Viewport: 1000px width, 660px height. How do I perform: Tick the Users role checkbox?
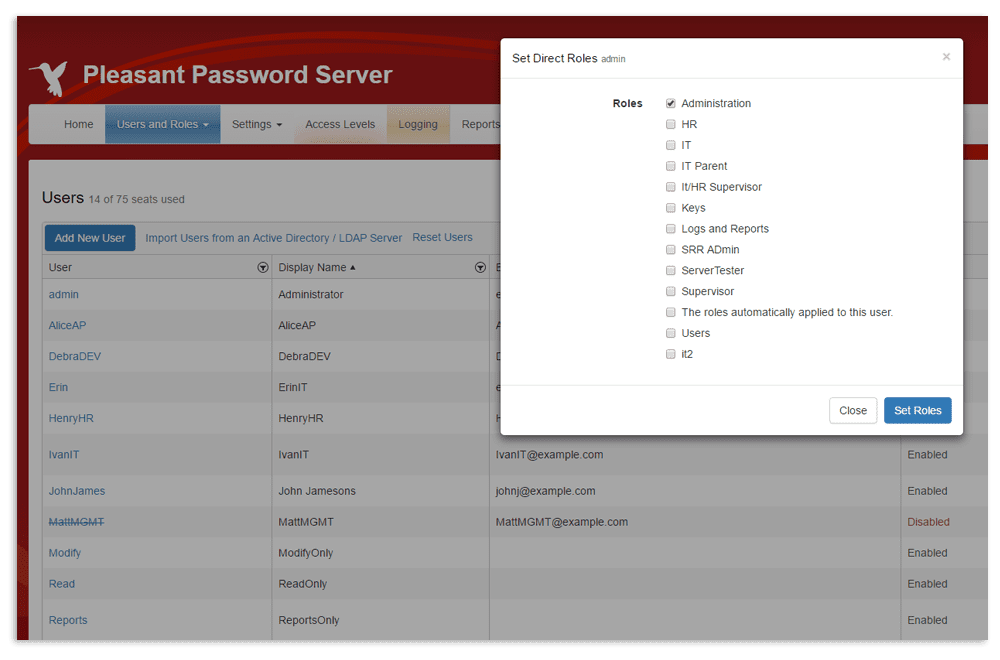coord(670,333)
